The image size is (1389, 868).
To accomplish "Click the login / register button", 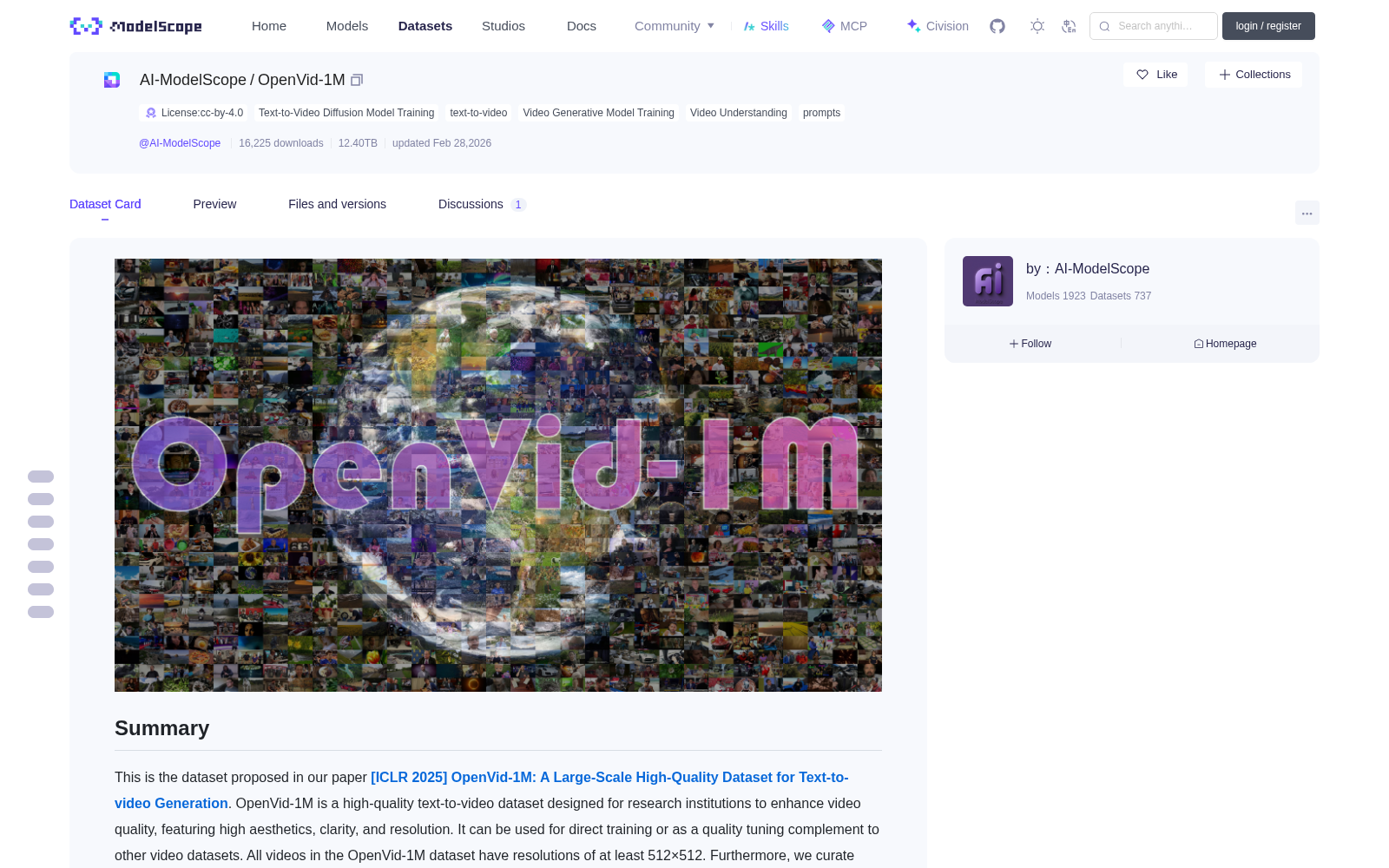I will [x=1268, y=26].
